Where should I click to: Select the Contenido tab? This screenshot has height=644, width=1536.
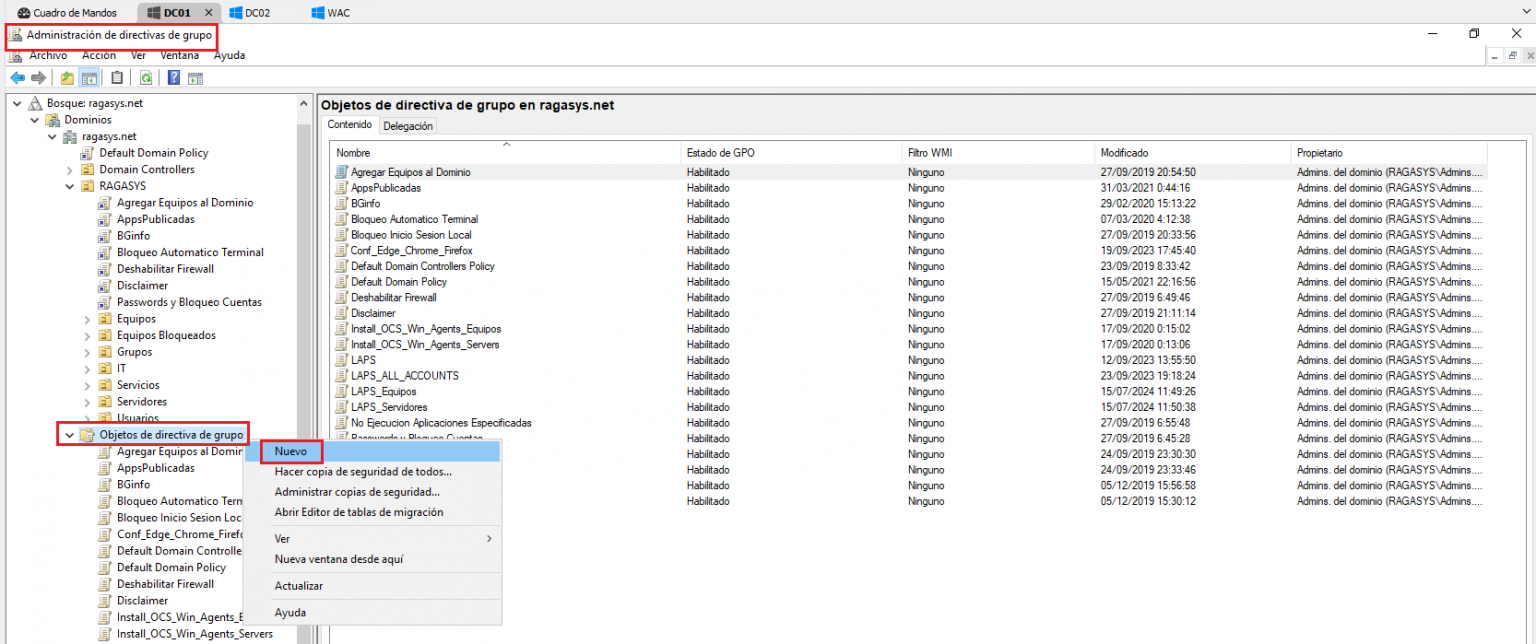coord(350,125)
